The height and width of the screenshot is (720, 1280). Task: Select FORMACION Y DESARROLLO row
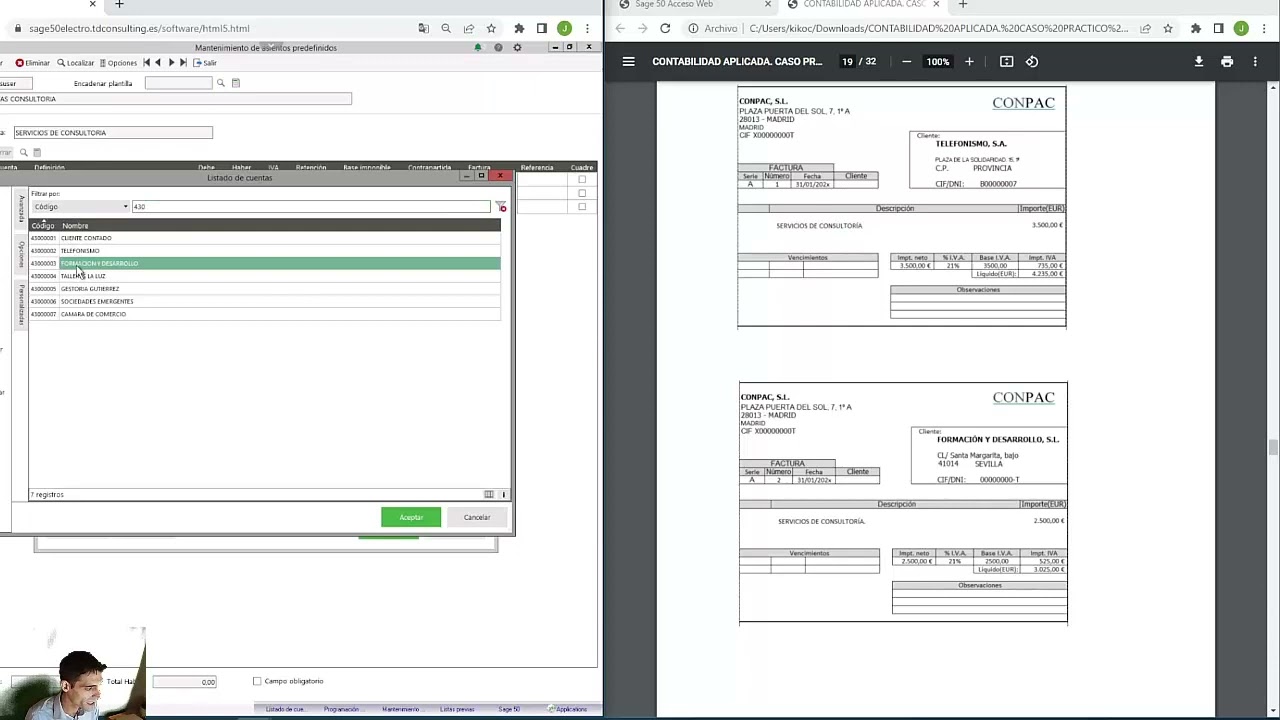[265, 263]
